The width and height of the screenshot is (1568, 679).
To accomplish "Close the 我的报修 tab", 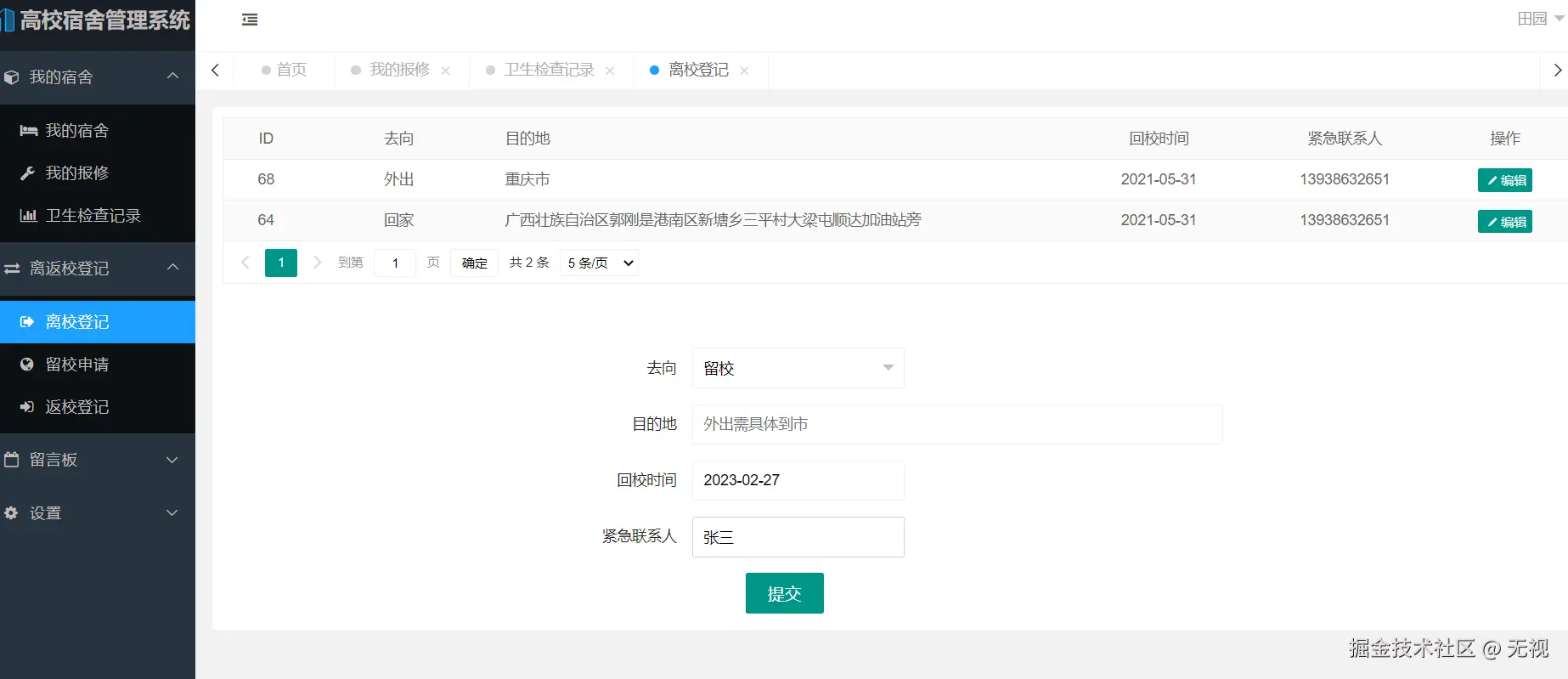I will pyautogui.click(x=446, y=71).
